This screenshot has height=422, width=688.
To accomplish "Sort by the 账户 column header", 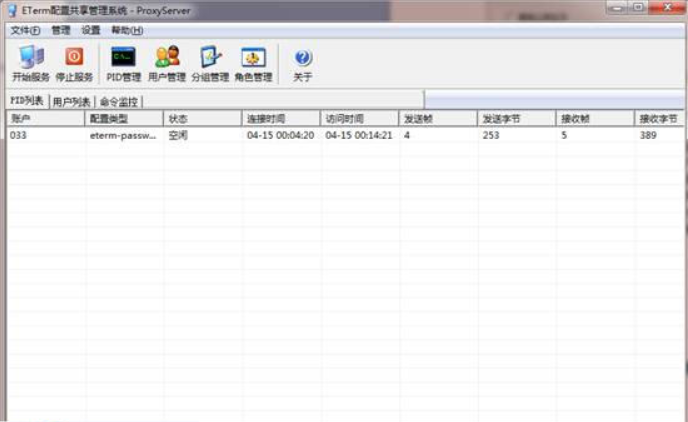I will 45,118.
